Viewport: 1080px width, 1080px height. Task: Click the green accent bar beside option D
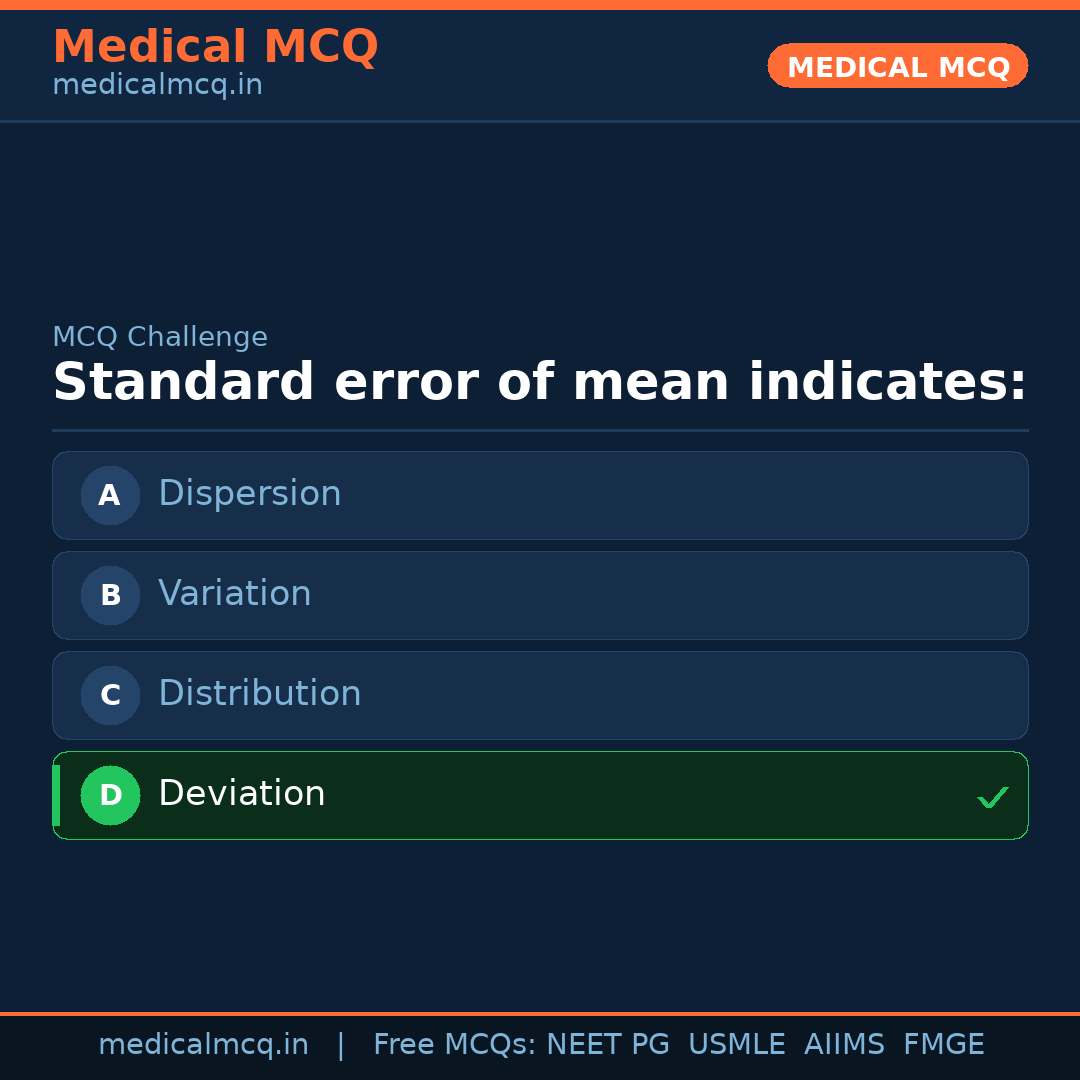[55, 795]
